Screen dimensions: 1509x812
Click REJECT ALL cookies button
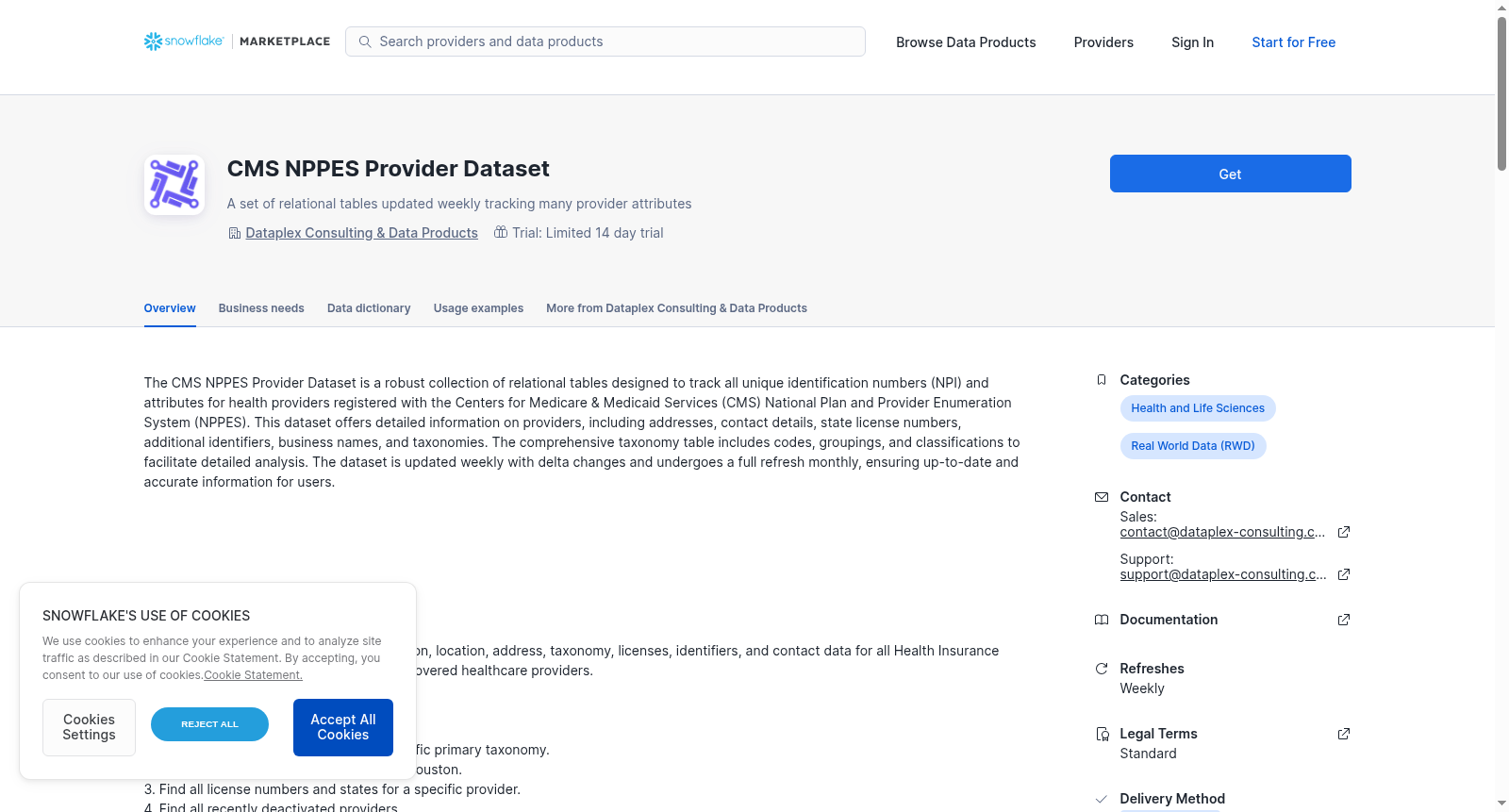[x=209, y=724]
